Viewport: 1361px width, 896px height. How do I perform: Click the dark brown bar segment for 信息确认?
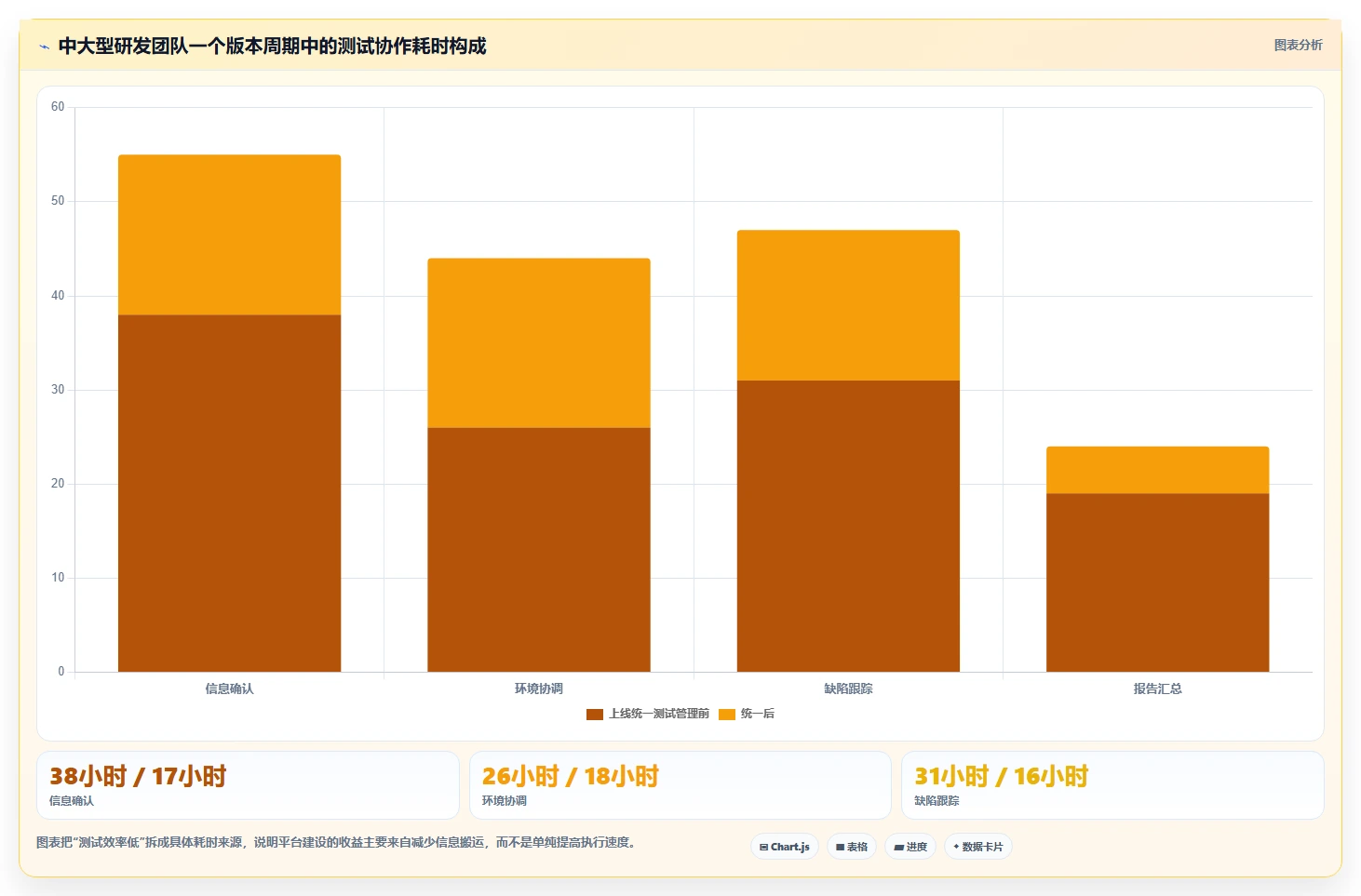click(229, 493)
